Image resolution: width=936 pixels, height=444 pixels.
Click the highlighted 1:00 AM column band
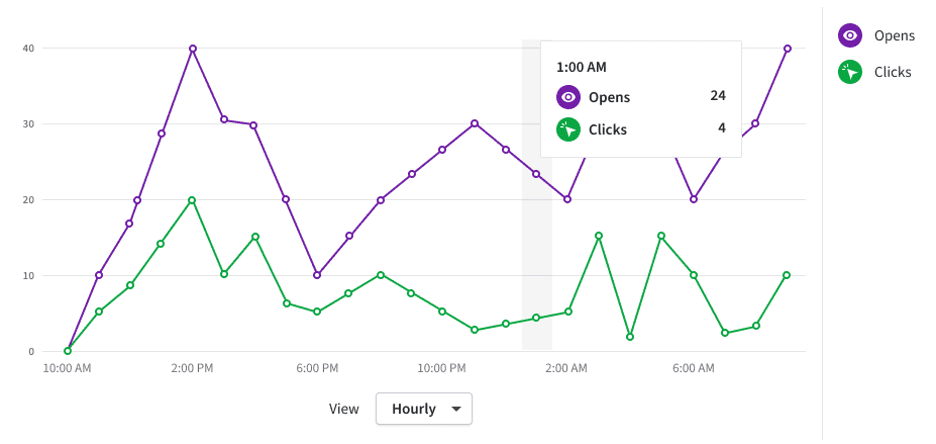click(537, 195)
